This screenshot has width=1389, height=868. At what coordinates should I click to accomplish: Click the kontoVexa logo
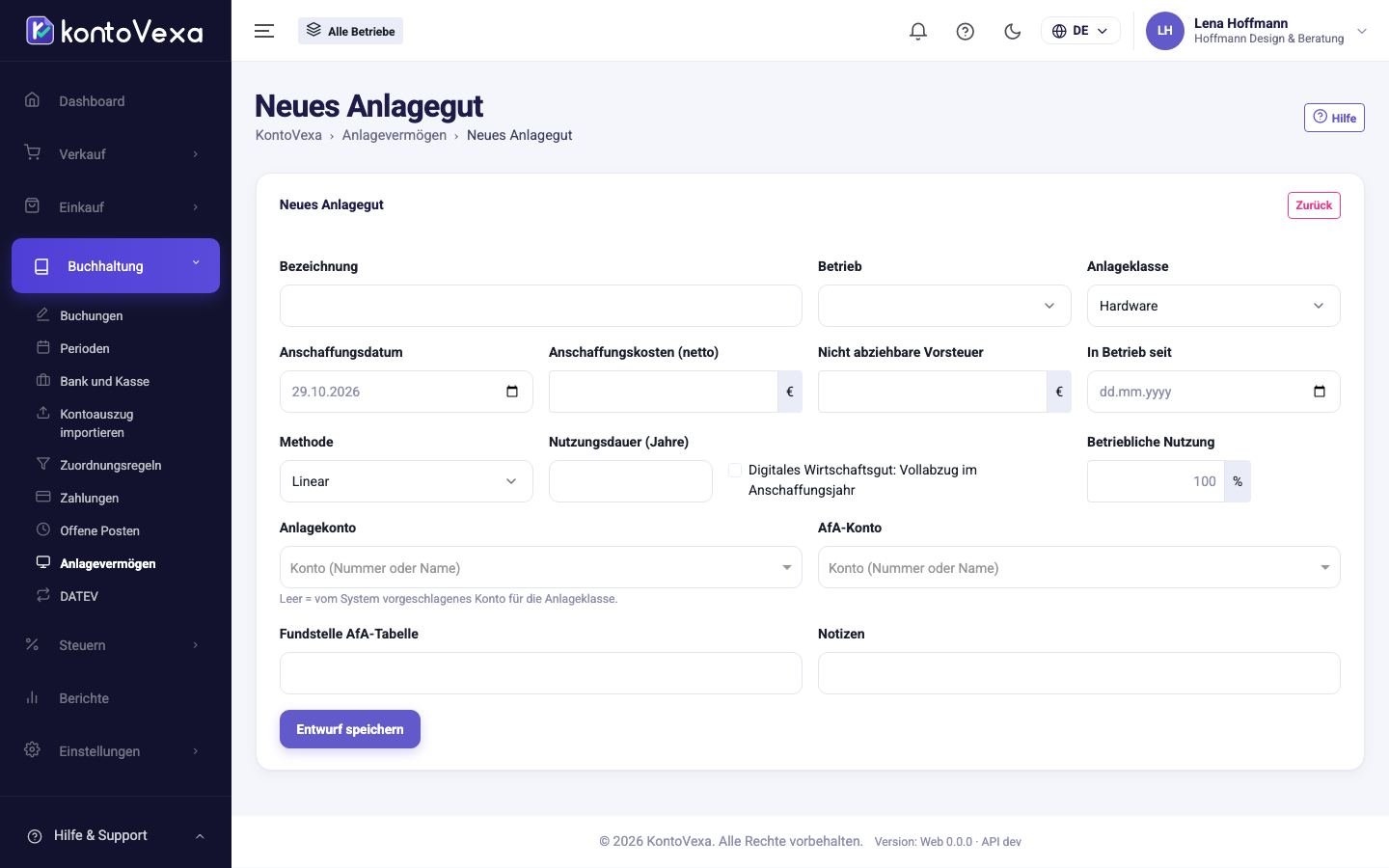click(x=115, y=31)
